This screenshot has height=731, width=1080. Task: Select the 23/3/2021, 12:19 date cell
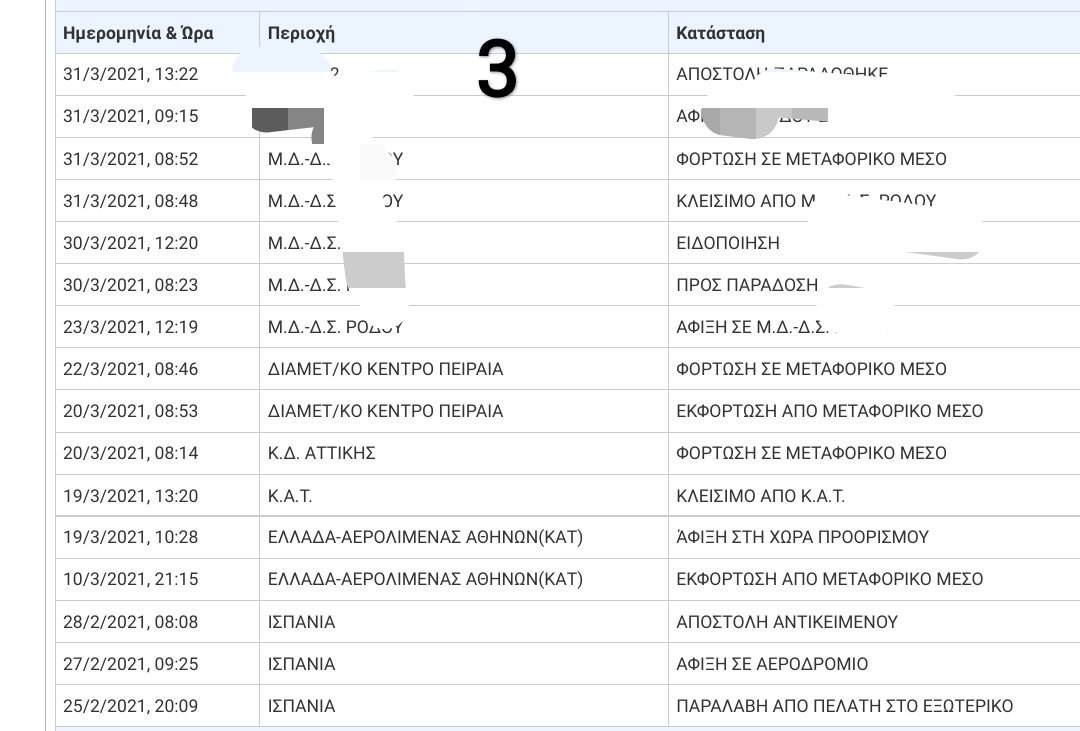click(x=130, y=327)
